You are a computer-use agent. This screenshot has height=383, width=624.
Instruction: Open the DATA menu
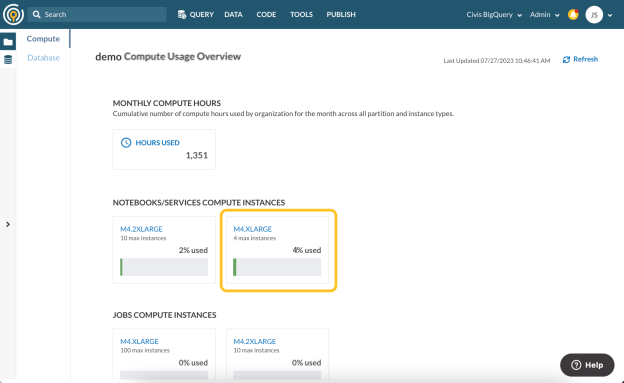point(233,14)
